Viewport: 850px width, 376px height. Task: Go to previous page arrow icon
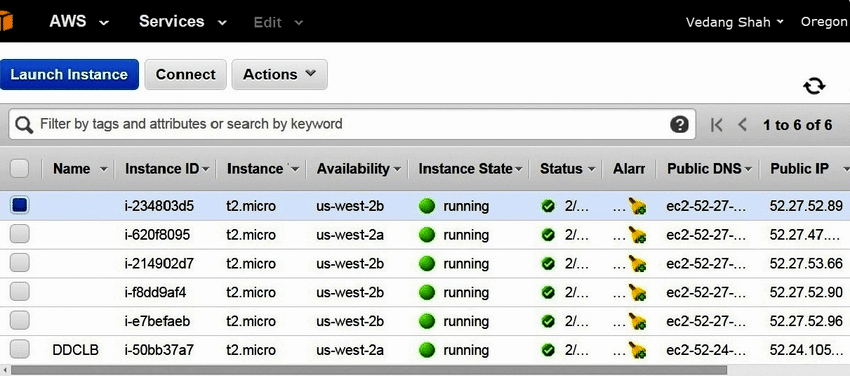[743, 125]
